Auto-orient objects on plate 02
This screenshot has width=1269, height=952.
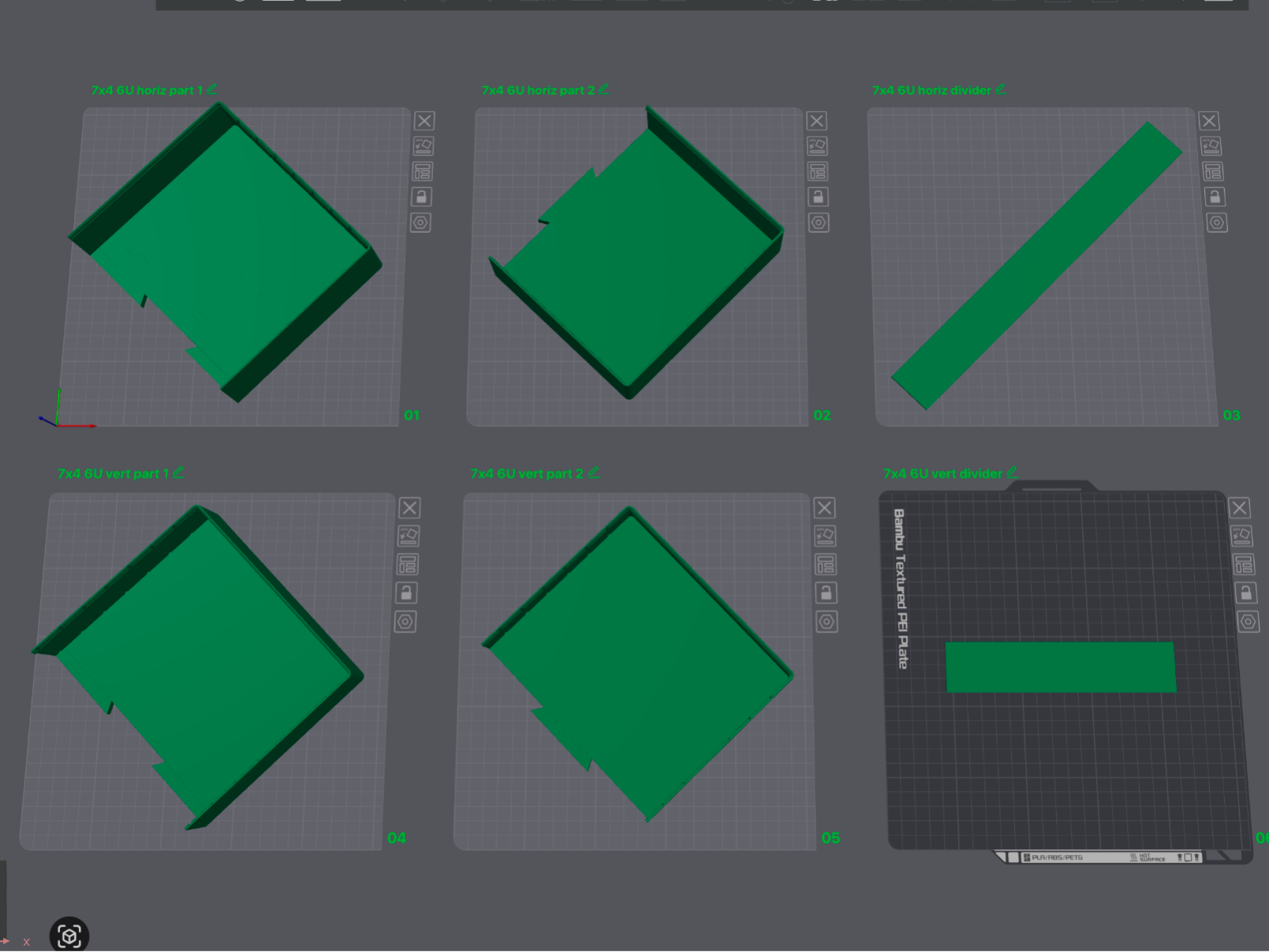click(x=817, y=146)
